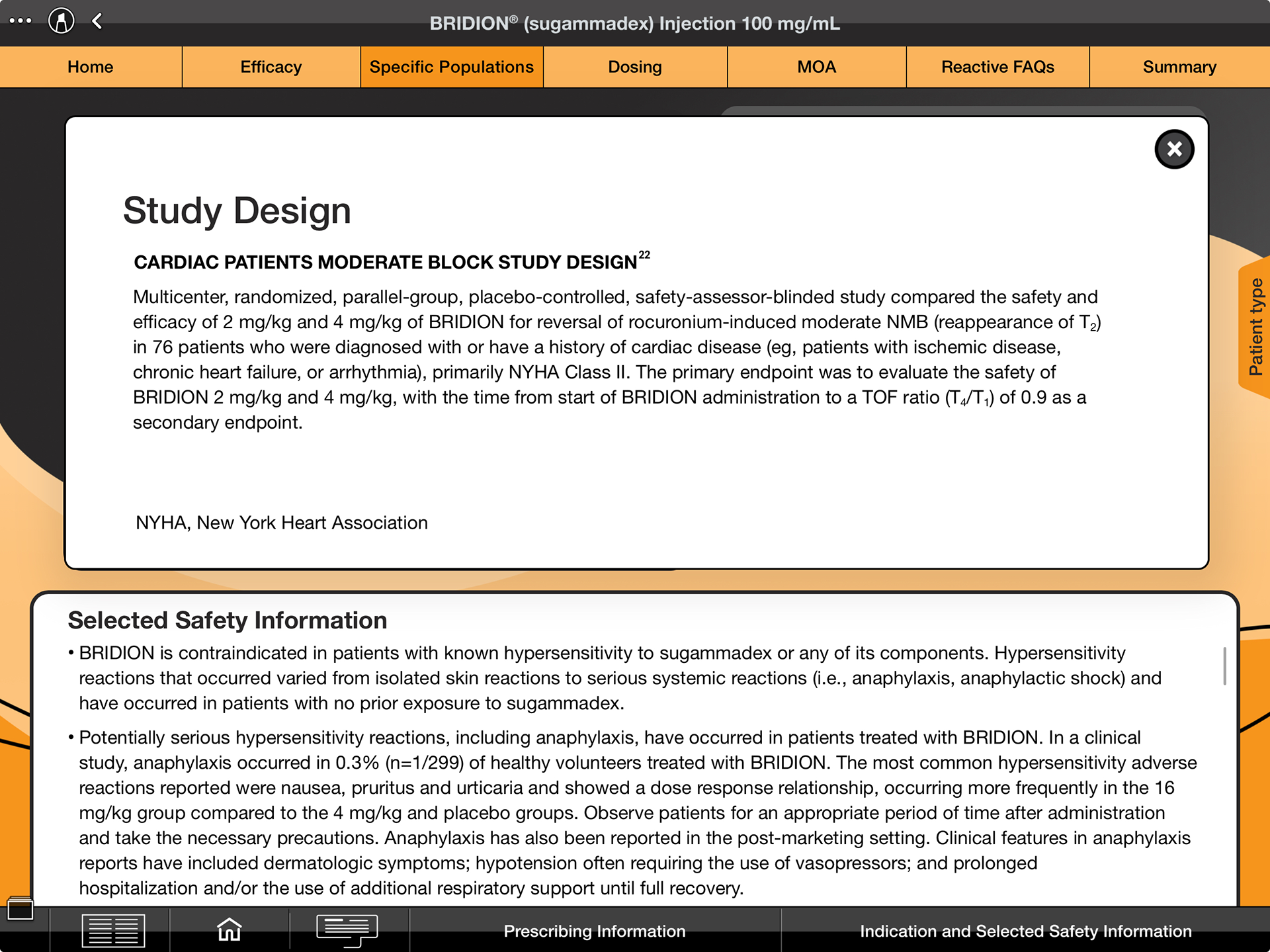Open Indication and Selected Safety Information
This screenshot has height=952, width=1270.
pos(1025,931)
